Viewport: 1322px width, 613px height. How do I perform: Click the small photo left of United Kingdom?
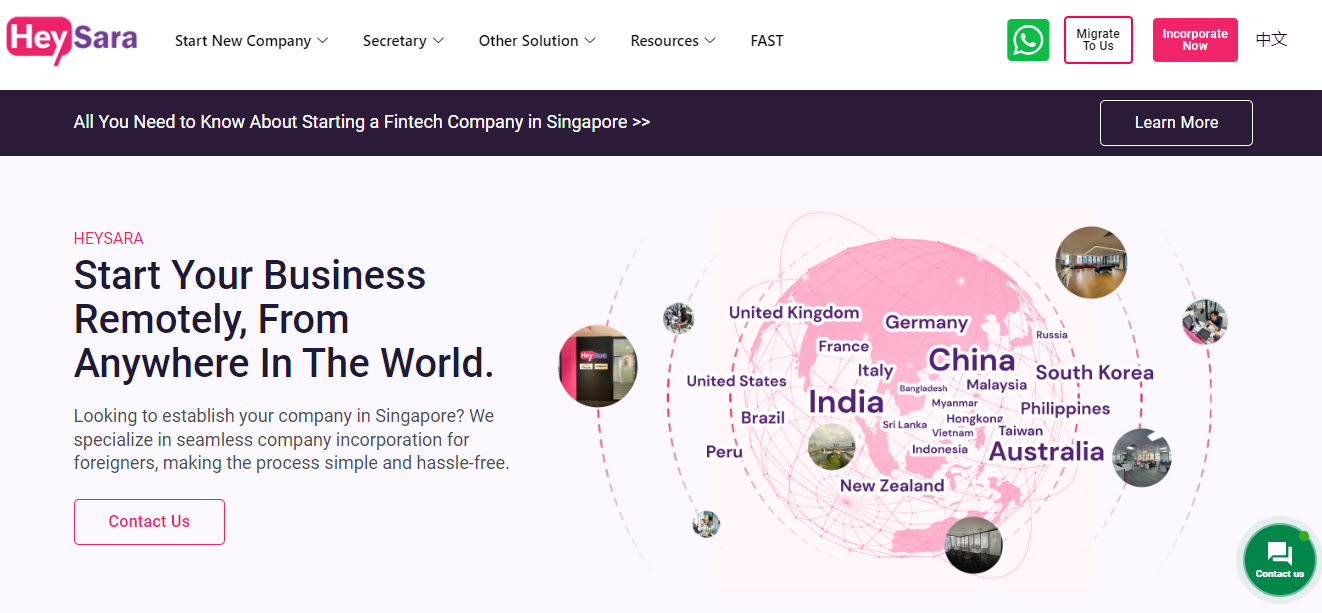pyautogui.click(x=678, y=319)
